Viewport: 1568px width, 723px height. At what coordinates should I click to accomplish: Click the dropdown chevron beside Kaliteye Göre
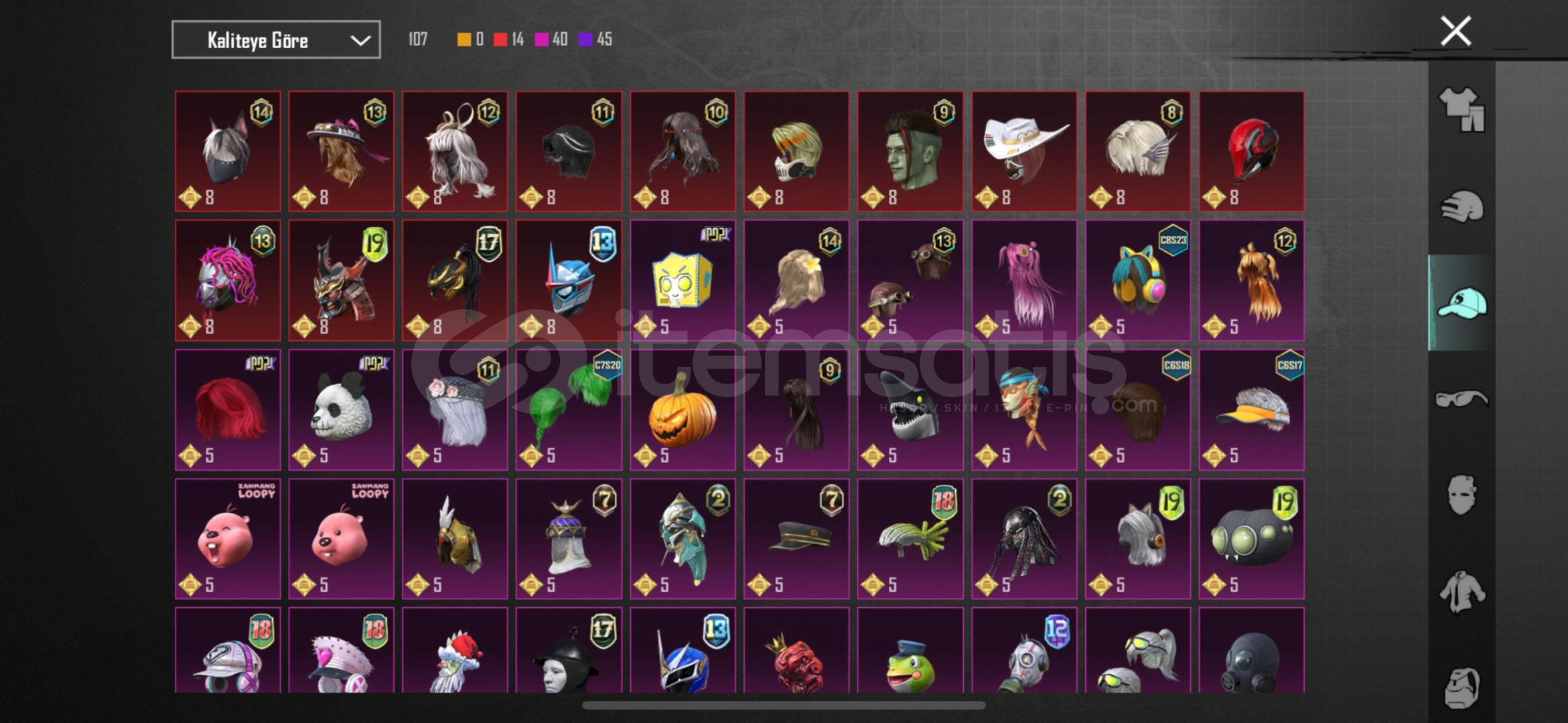[360, 41]
